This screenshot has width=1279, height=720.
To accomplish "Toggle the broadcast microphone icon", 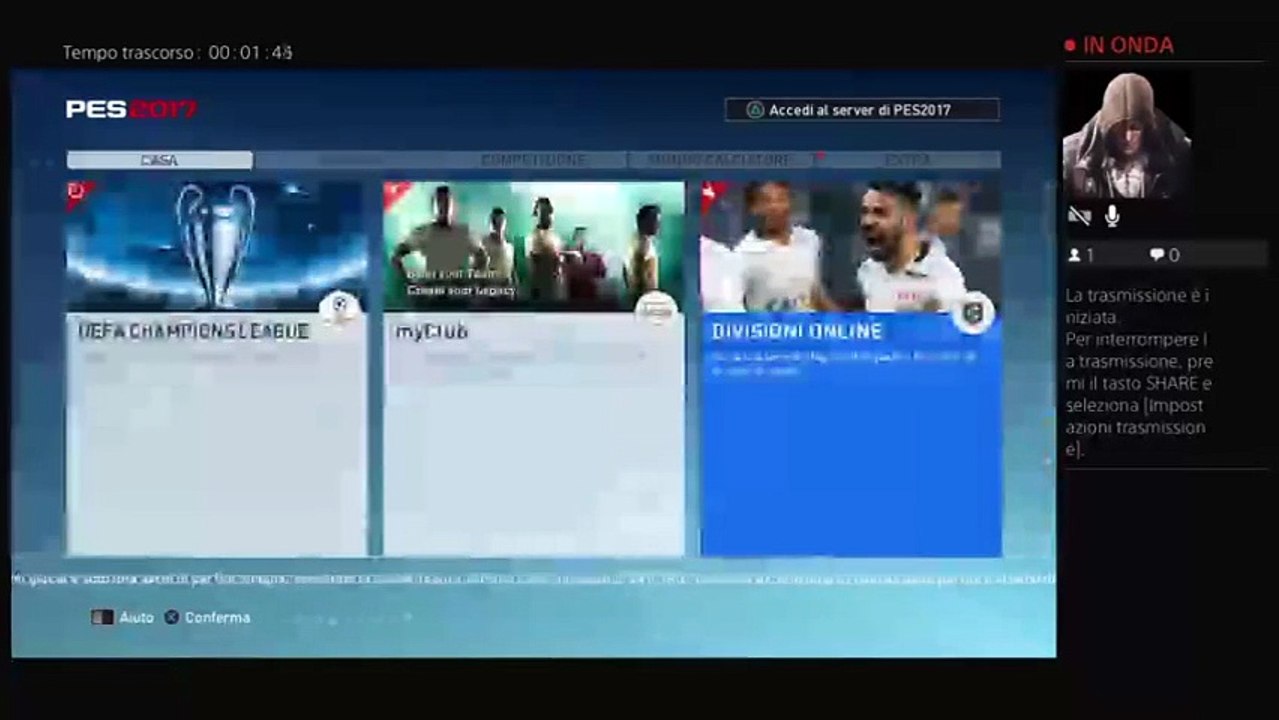I will [x=1112, y=216].
